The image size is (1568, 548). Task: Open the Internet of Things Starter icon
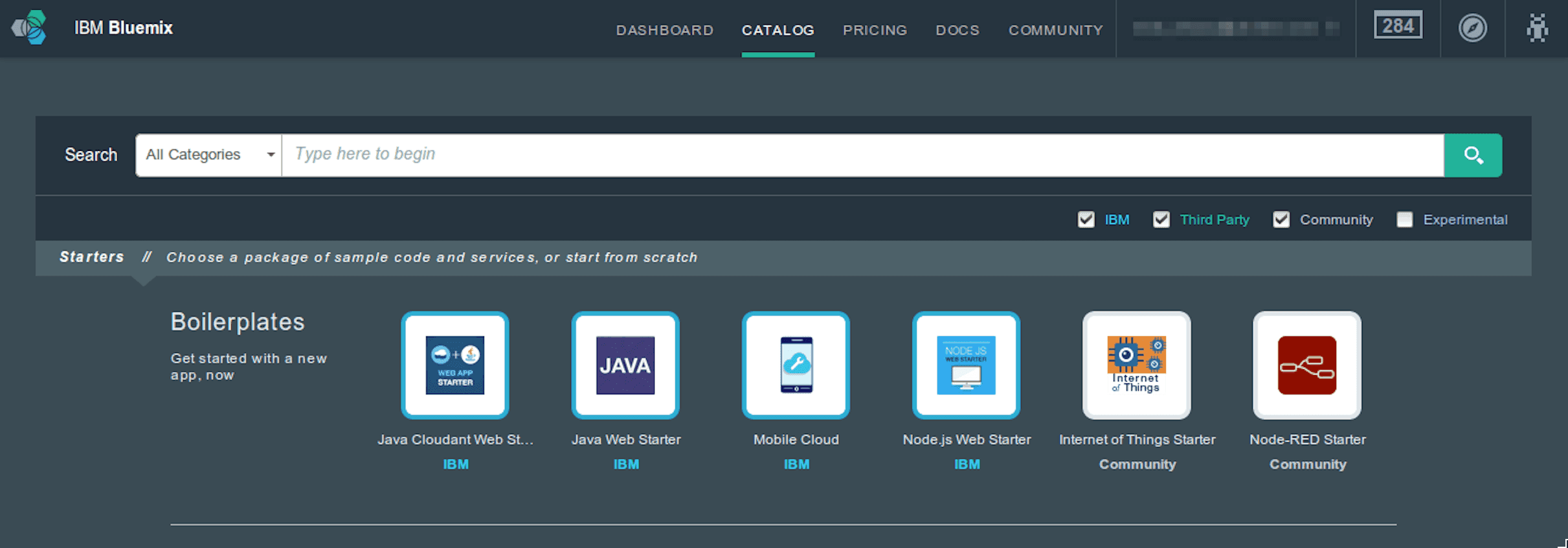pyautogui.click(x=1136, y=365)
